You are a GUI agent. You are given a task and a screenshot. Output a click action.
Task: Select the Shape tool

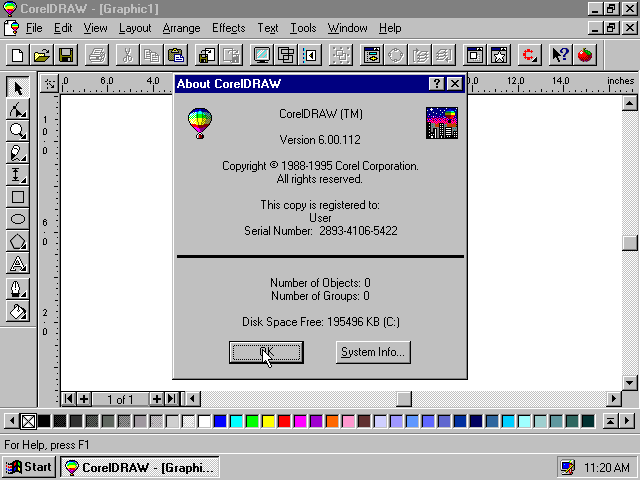pos(18,109)
